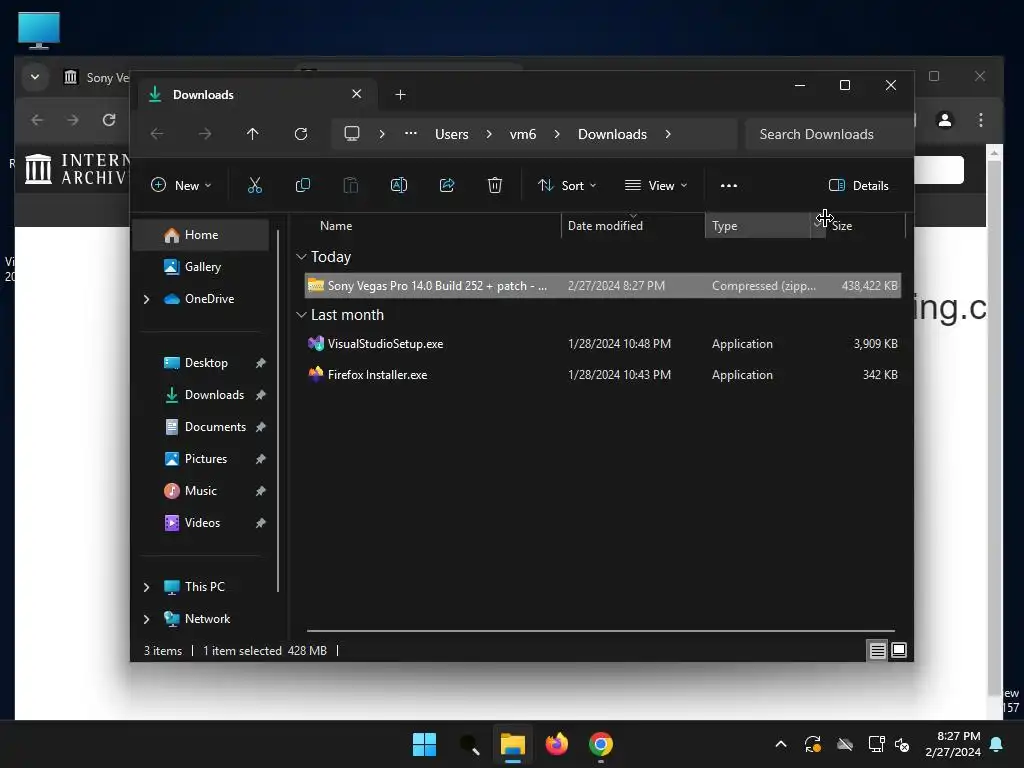Open the View dropdown

[x=656, y=185]
